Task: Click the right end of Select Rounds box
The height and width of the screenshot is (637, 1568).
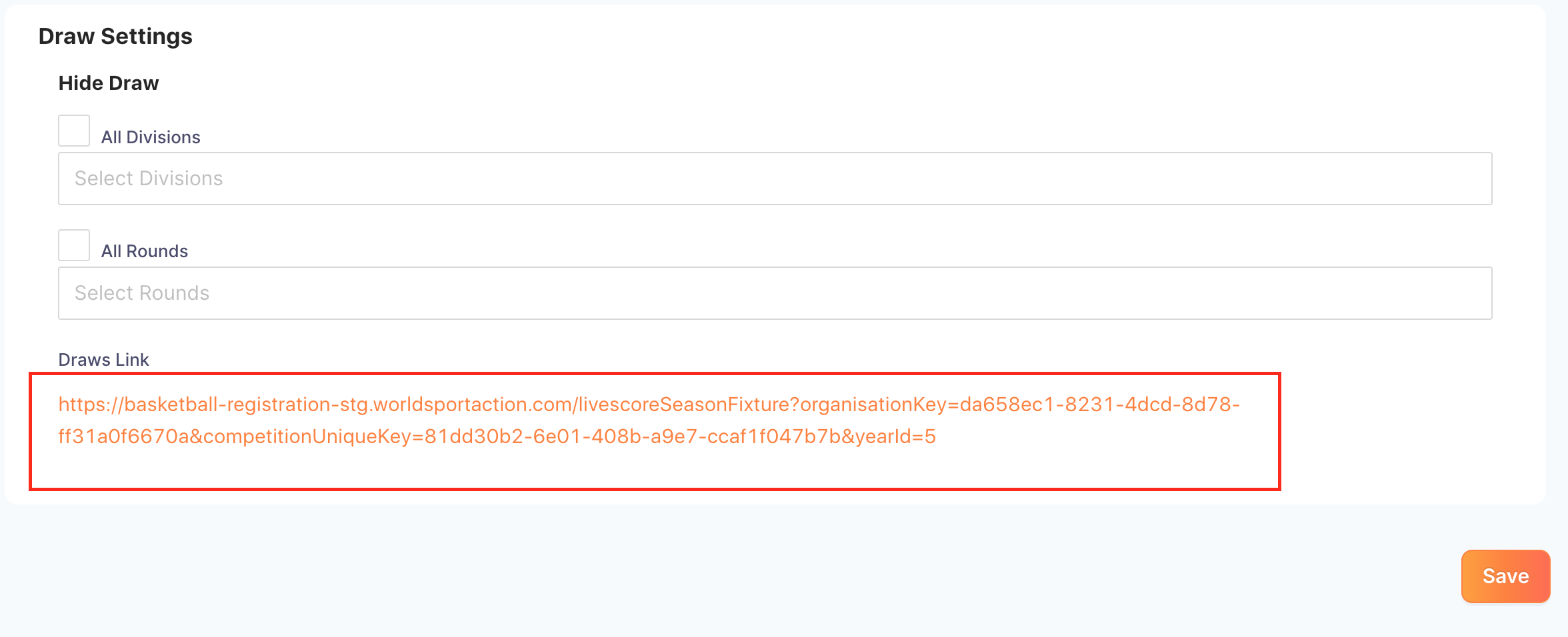Action: [1467, 293]
